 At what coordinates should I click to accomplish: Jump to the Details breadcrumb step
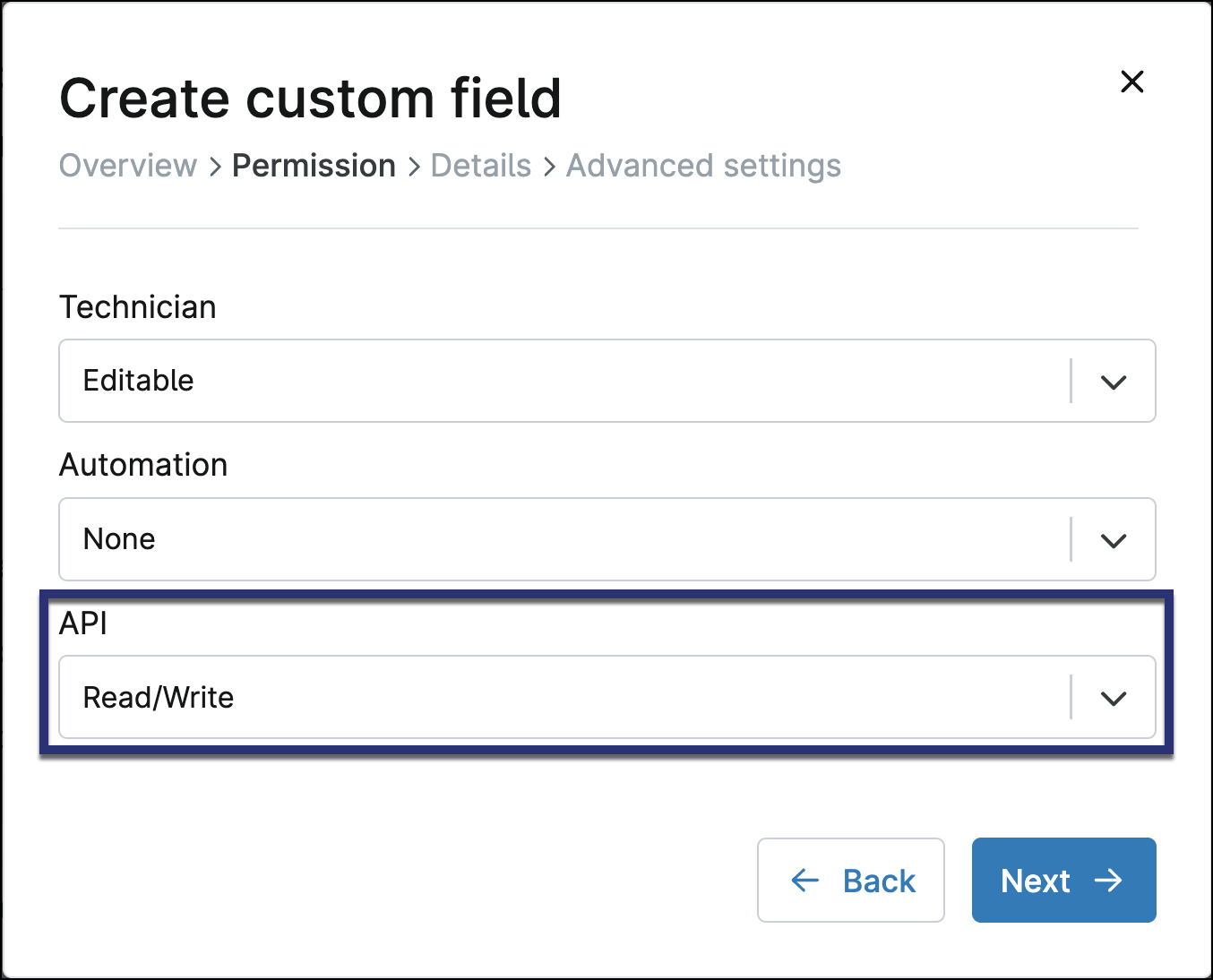[481, 166]
